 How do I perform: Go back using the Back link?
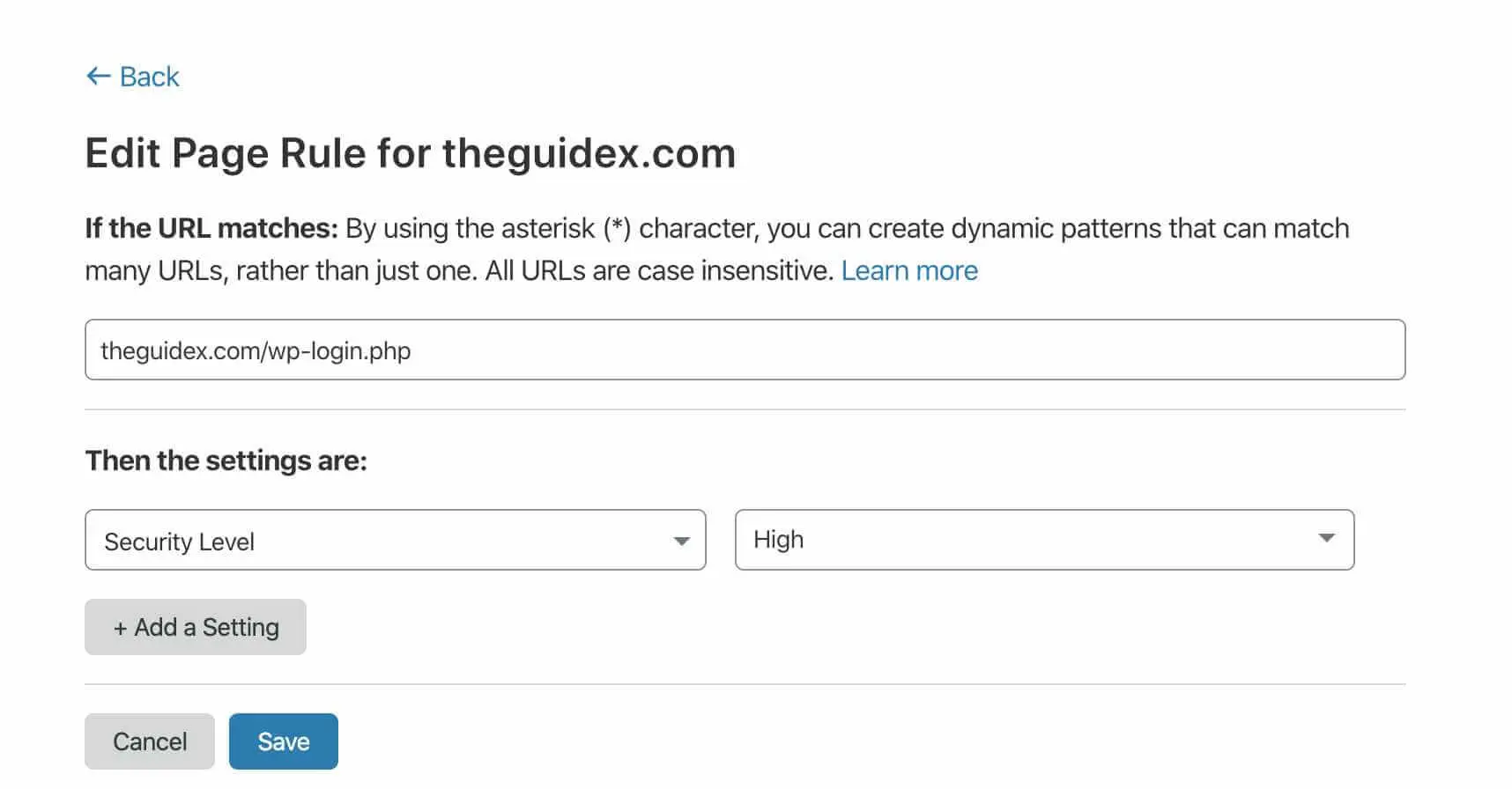point(149,77)
